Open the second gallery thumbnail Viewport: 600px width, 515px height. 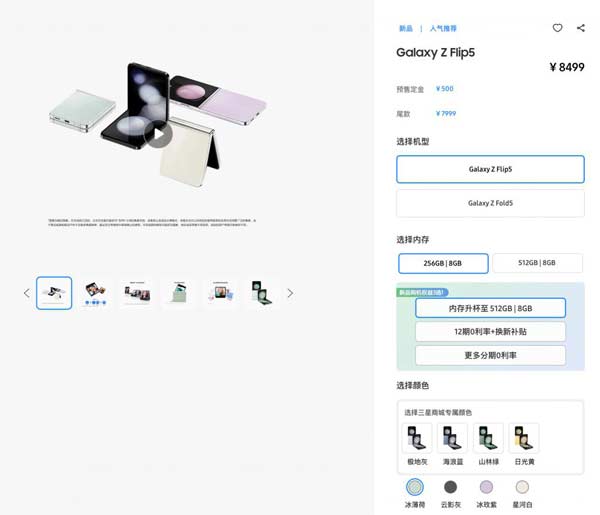tap(95, 293)
